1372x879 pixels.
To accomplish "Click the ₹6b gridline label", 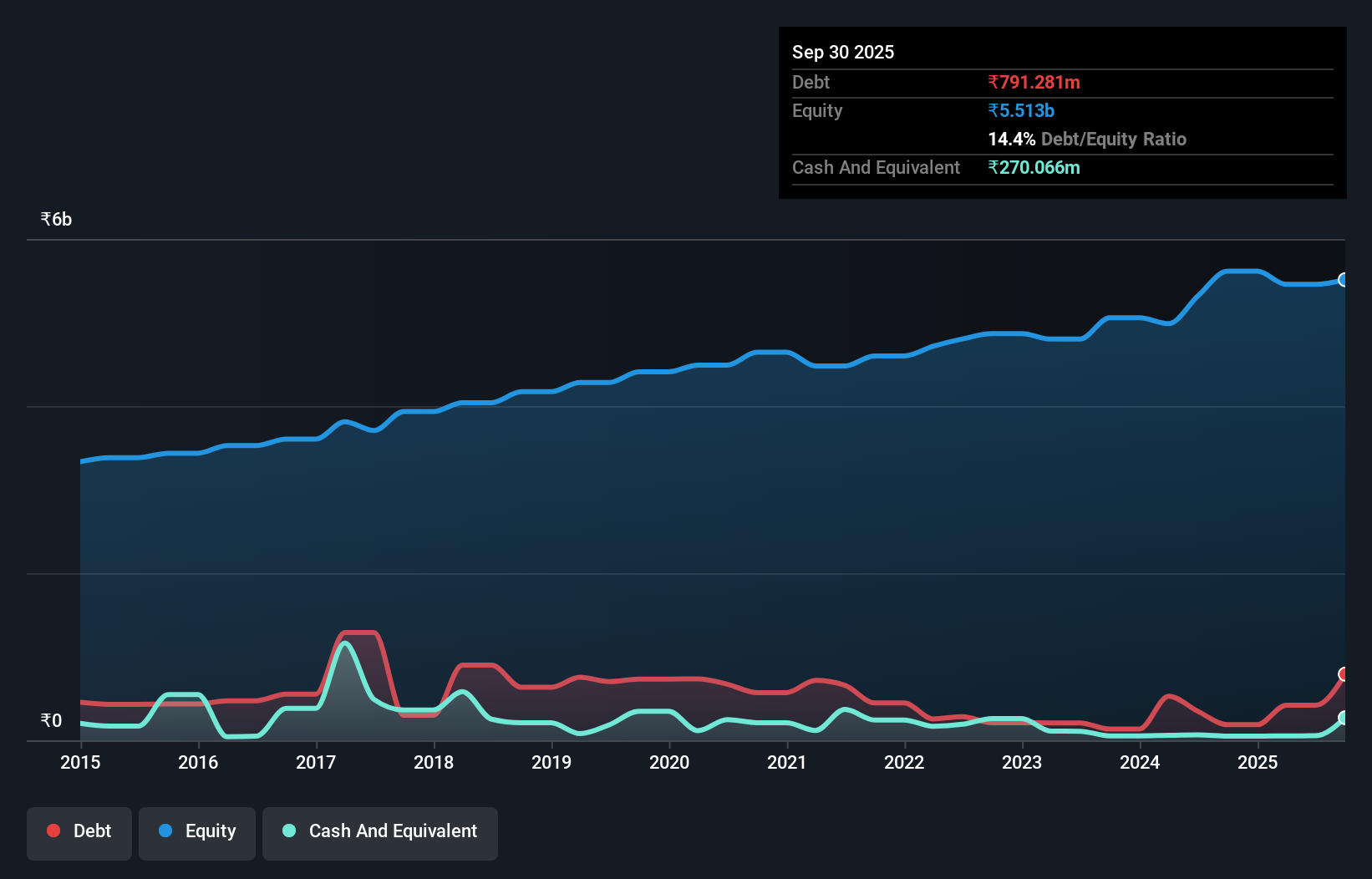I will point(55,219).
